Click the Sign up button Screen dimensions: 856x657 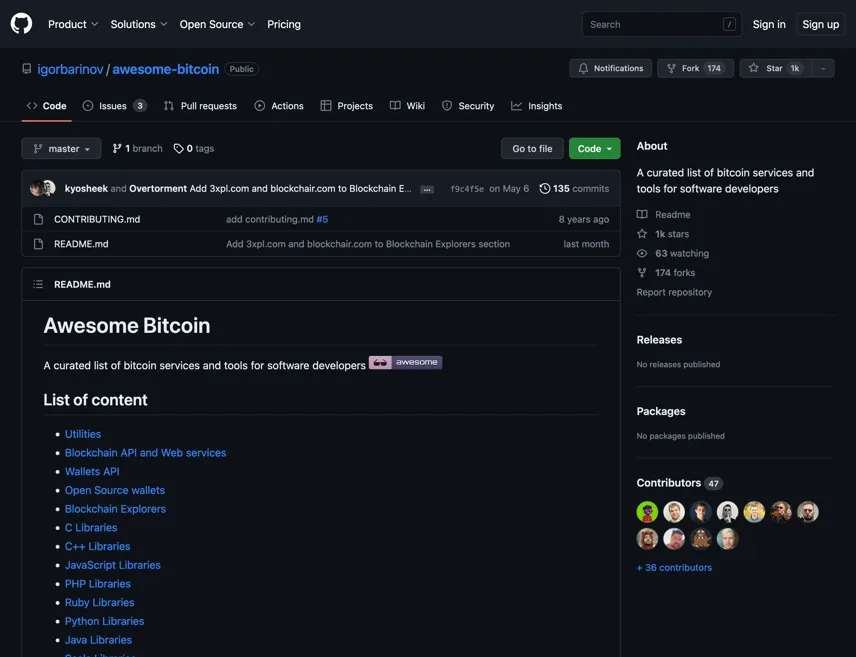point(821,24)
